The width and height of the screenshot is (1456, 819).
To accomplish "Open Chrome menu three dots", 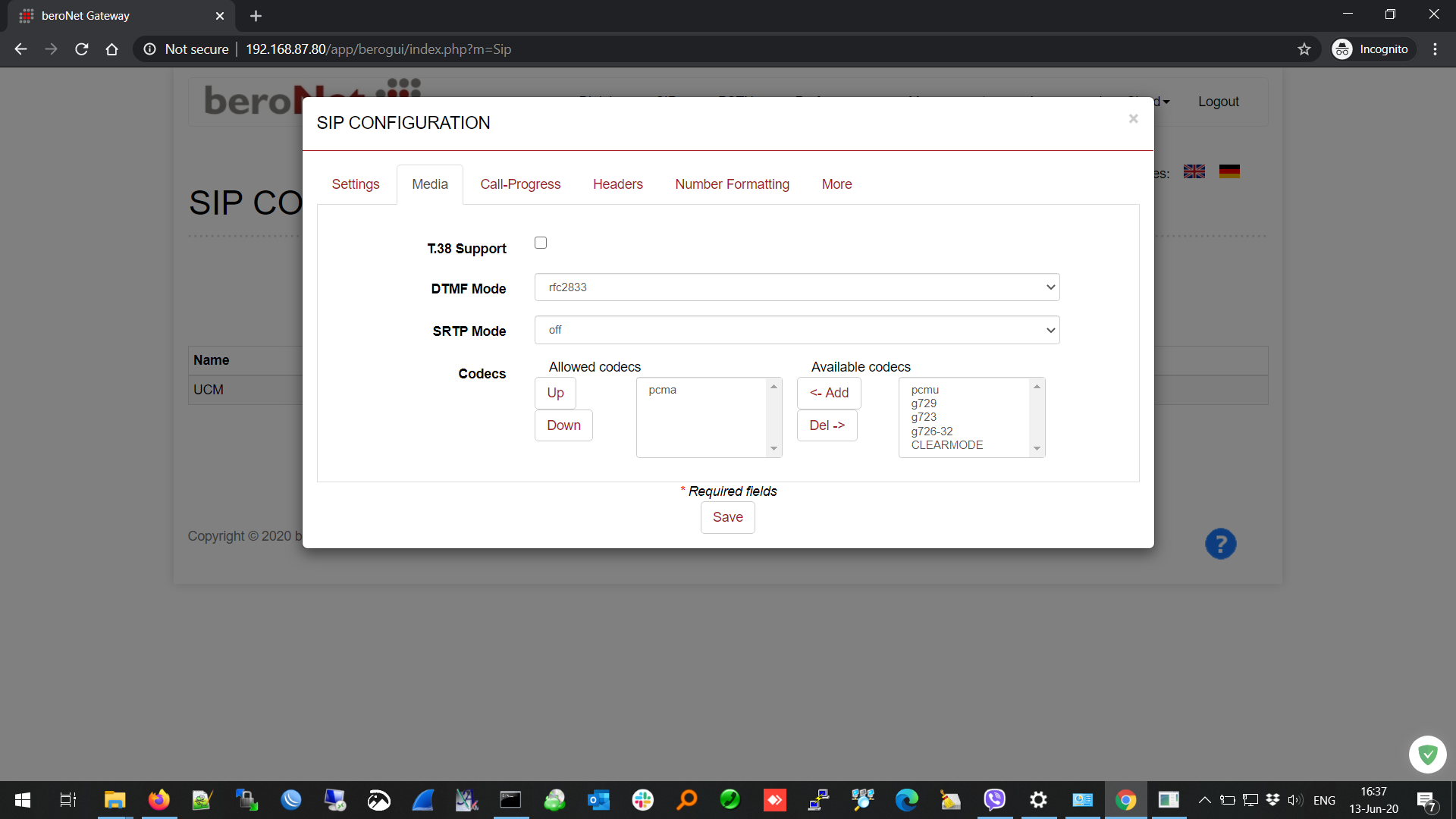I will click(x=1434, y=49).
